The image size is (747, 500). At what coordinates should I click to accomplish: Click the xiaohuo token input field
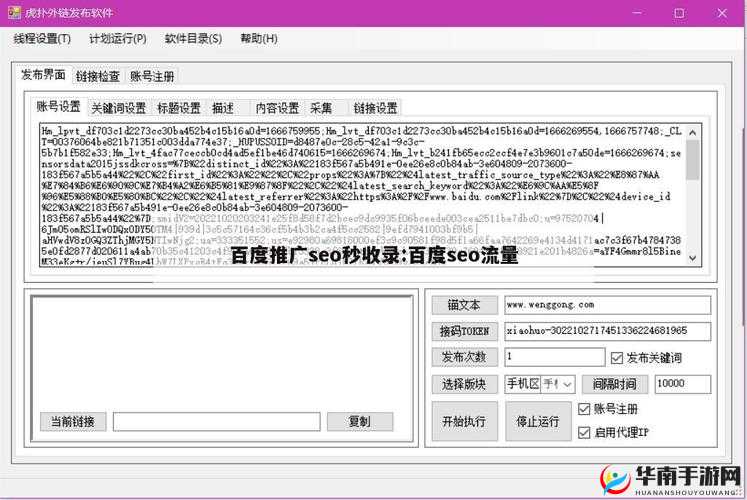(x=607, y=331)
